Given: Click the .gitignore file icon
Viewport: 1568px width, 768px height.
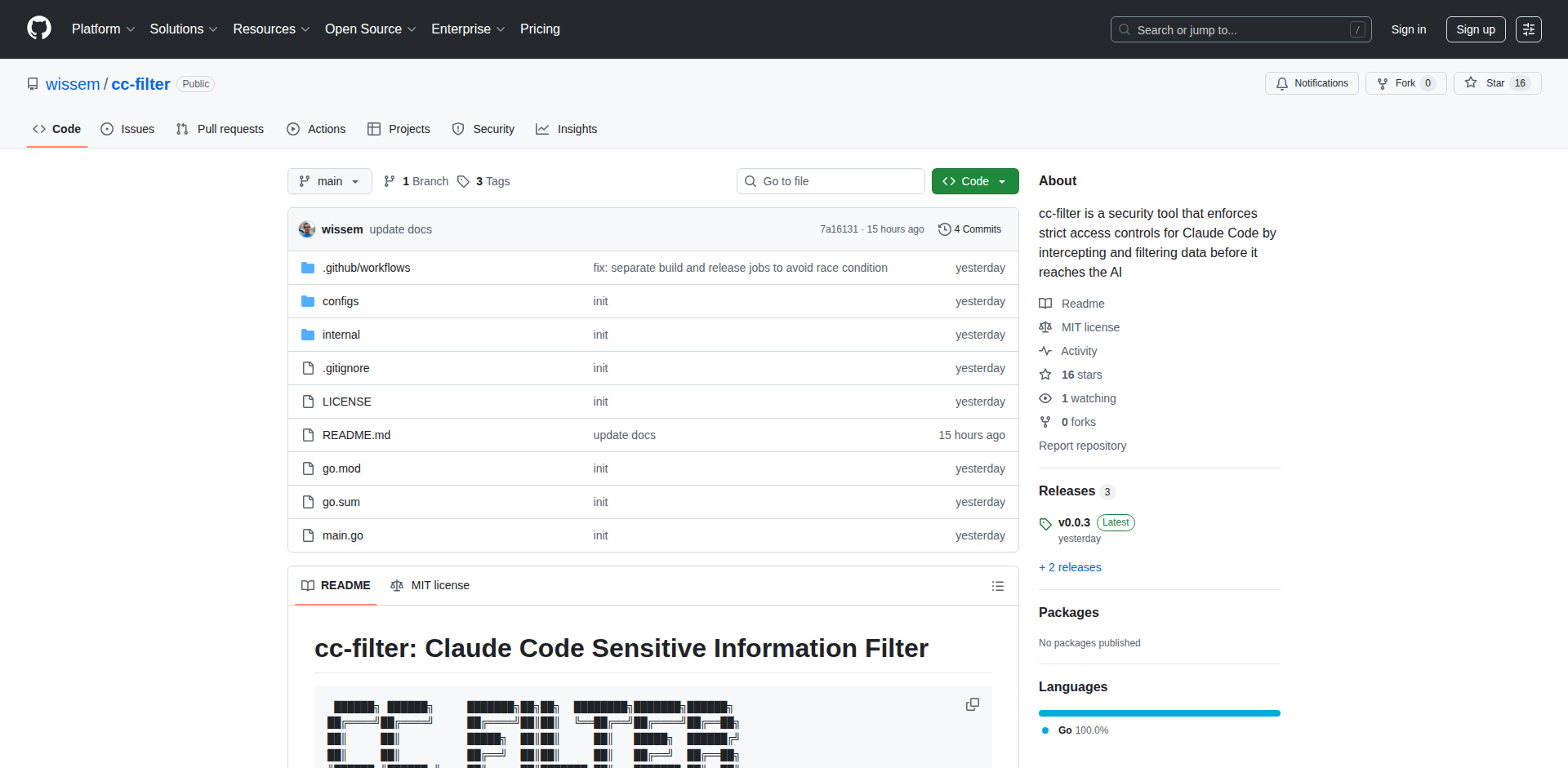Looking at the screenshot, I should 308,368.
